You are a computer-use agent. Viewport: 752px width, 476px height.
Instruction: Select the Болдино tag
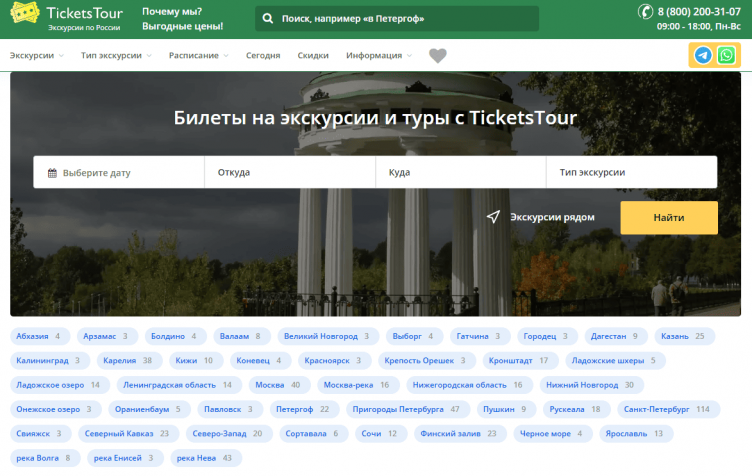(x=176, y=336)
